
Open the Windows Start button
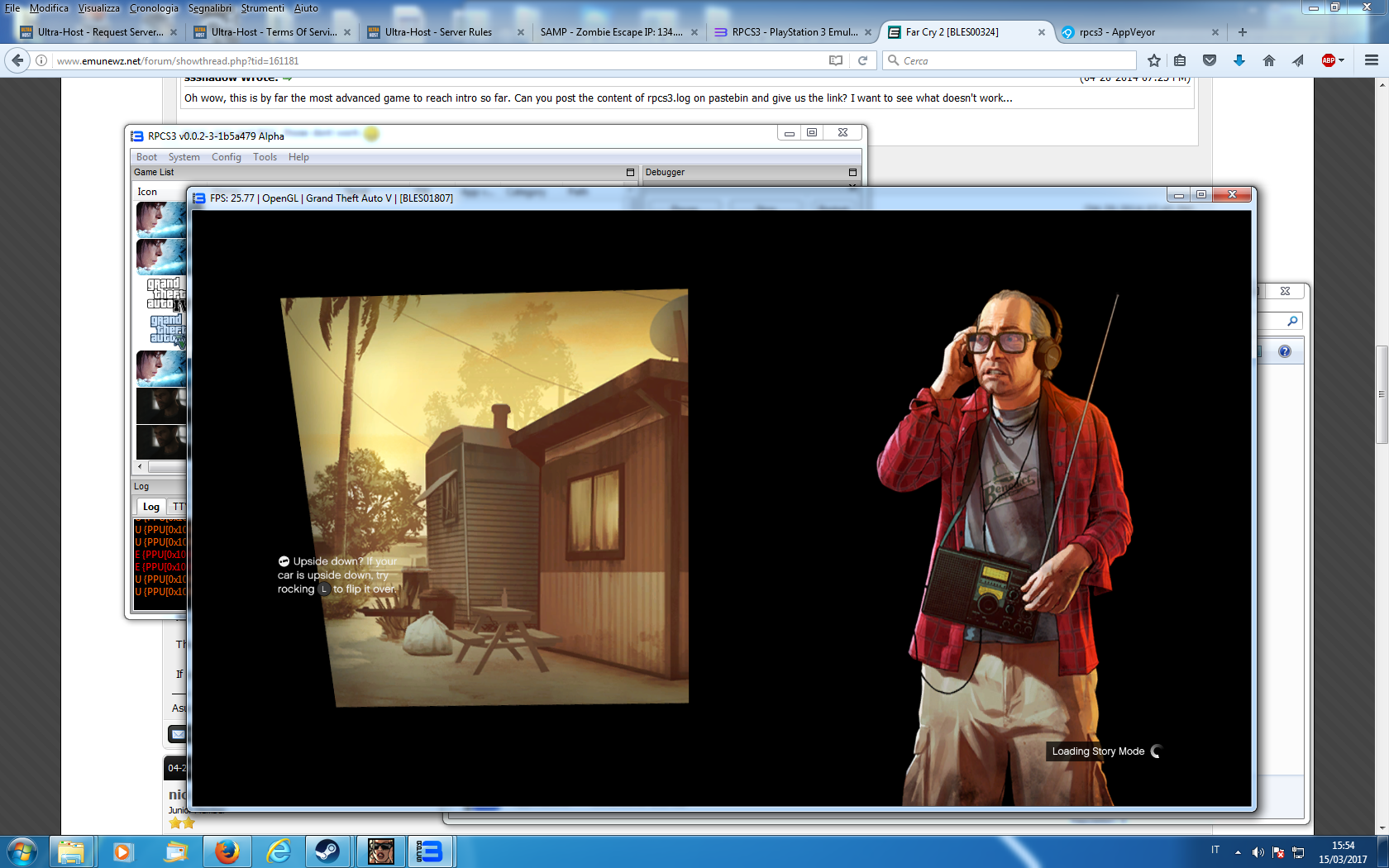click(x=21, y=851)
